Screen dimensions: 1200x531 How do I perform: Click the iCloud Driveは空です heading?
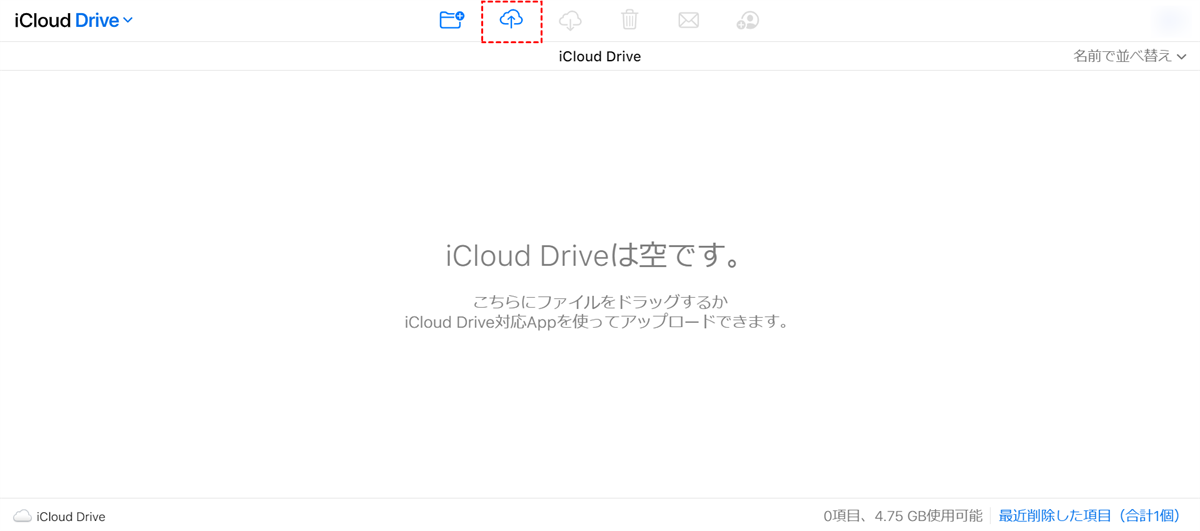click(x=596, y=255)
